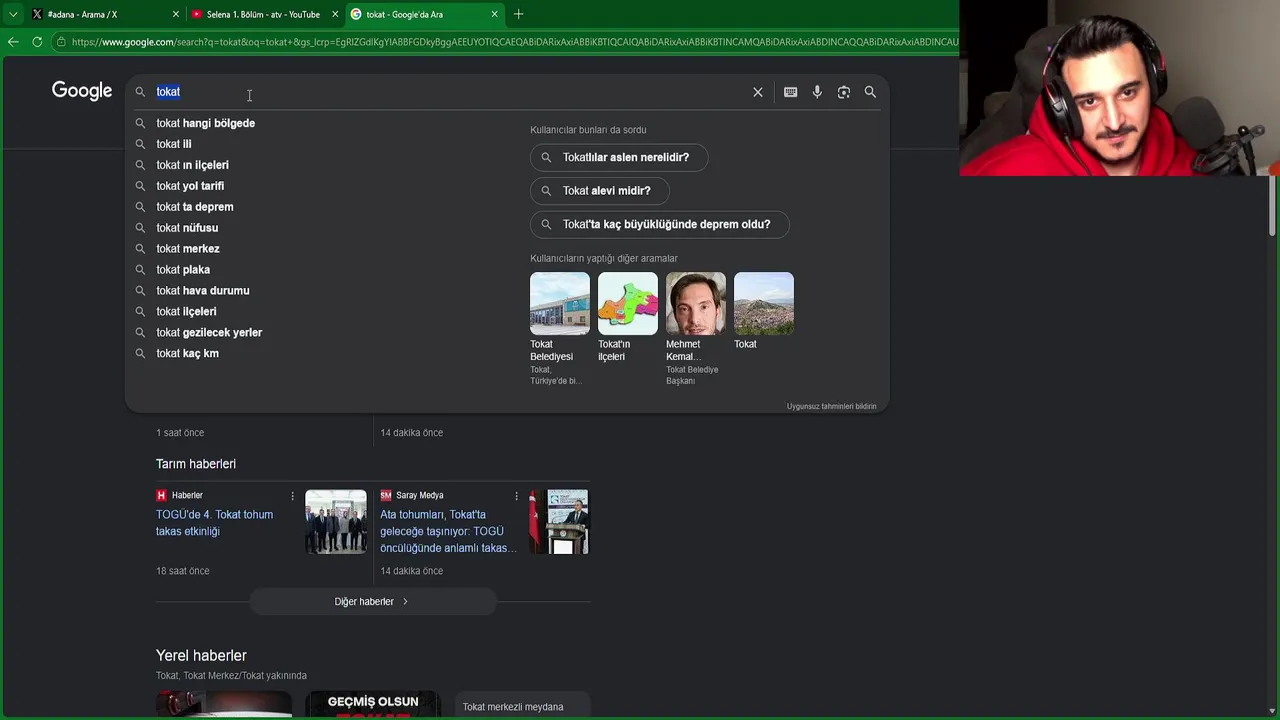Pick suggestion tokat nüfusu
Image resolution: width=1280 pixels, height=720 pixels.
pyautogui.click(x=187, y=228)
